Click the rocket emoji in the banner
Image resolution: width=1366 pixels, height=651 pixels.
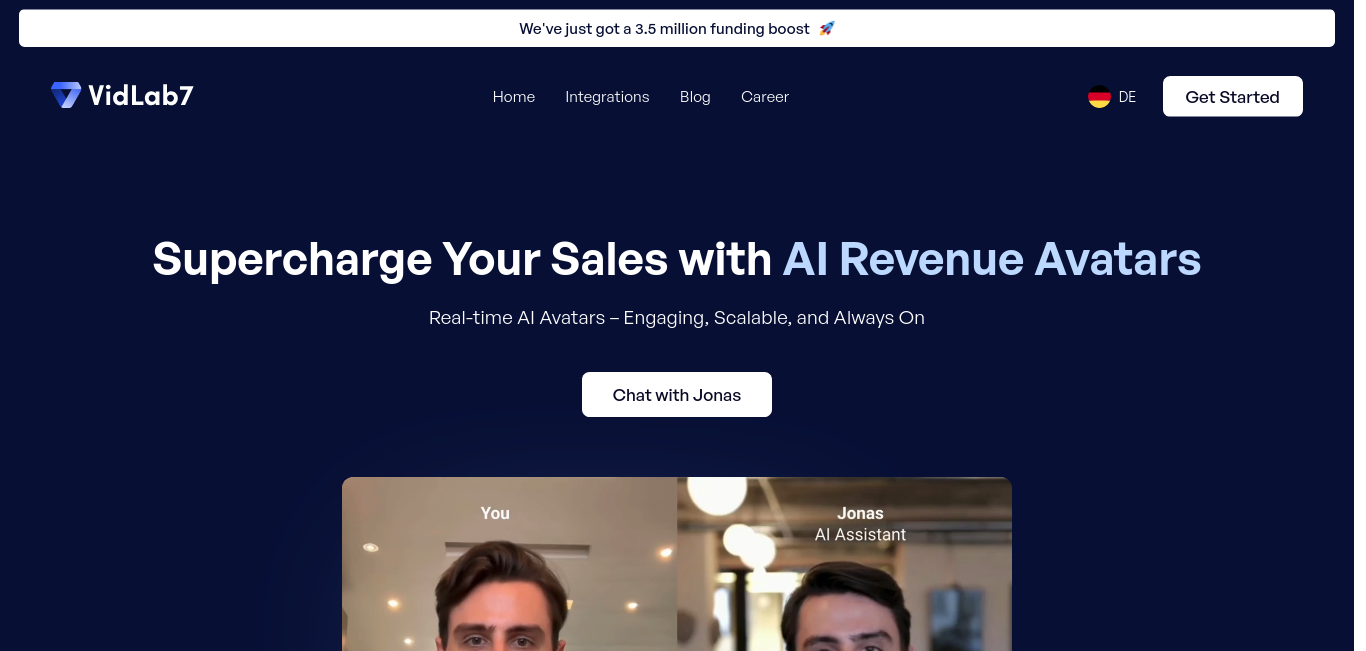point(826,29)
